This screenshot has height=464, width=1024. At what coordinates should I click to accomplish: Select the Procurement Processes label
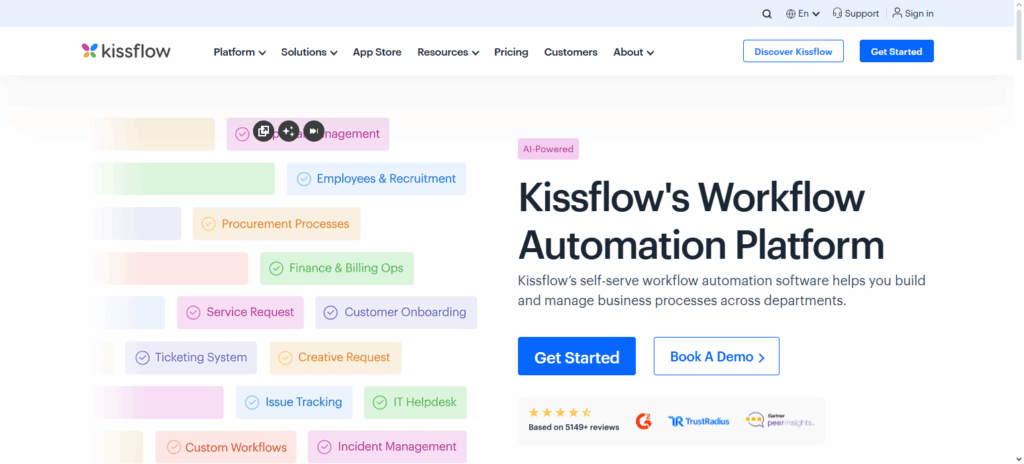(x=285, y=224)
